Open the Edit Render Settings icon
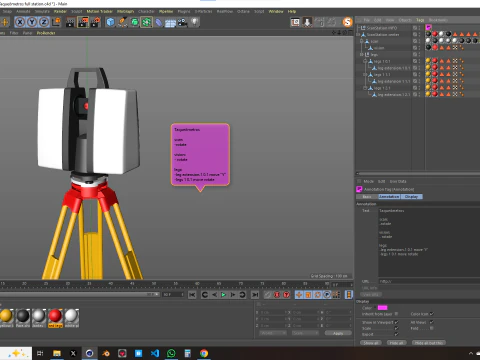The width and height of the screenshot is (480, 360). point(96,22)
